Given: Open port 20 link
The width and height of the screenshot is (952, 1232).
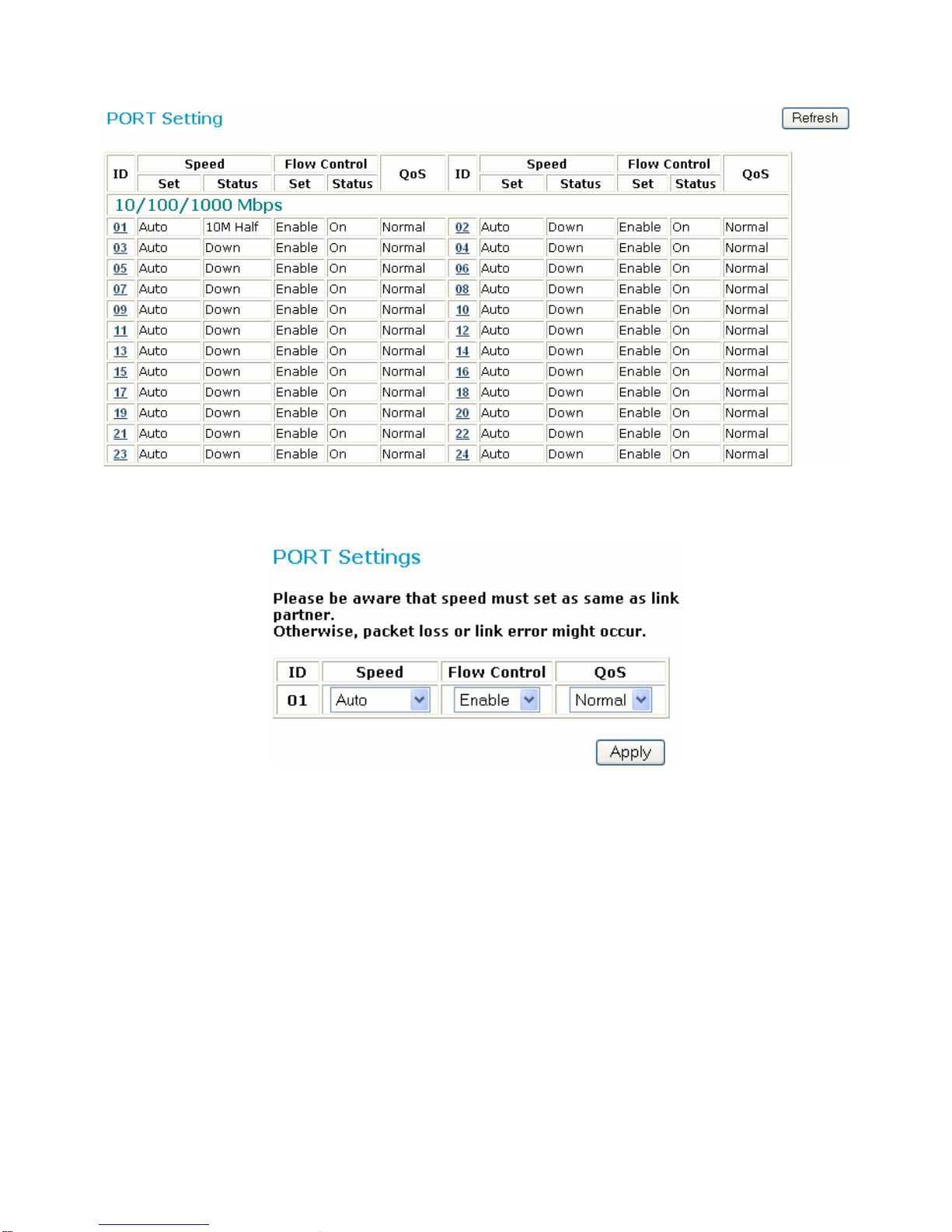Looking at the screenshot, I should click(x=462, y=414).
